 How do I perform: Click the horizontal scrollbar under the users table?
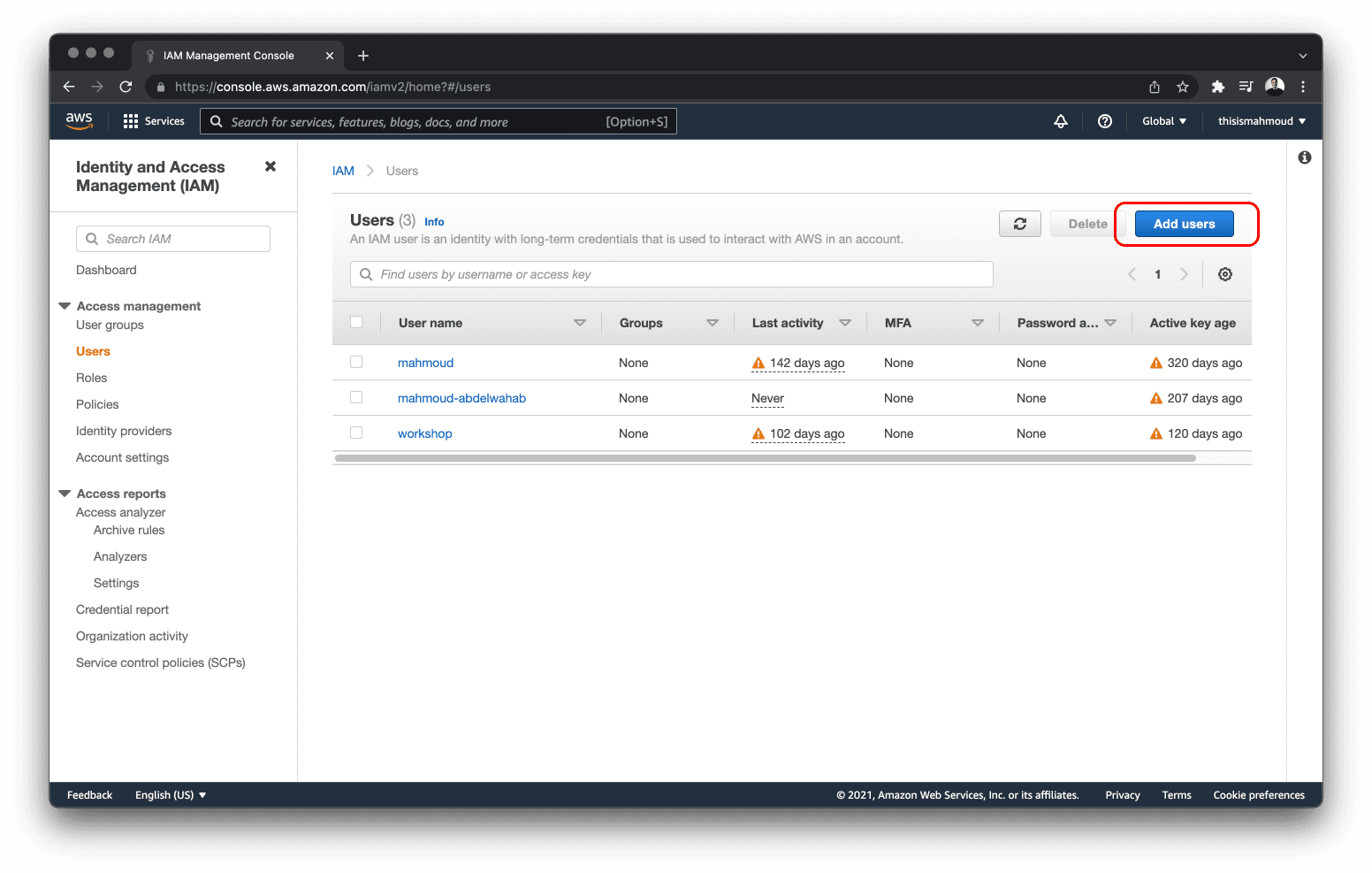tap(765, 458)
